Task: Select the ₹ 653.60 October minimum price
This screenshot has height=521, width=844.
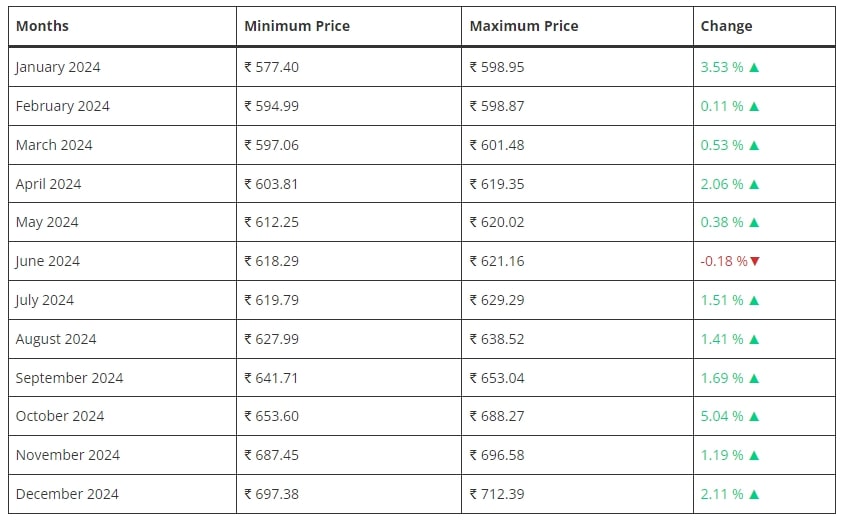Action: click(x=271, y=416)
